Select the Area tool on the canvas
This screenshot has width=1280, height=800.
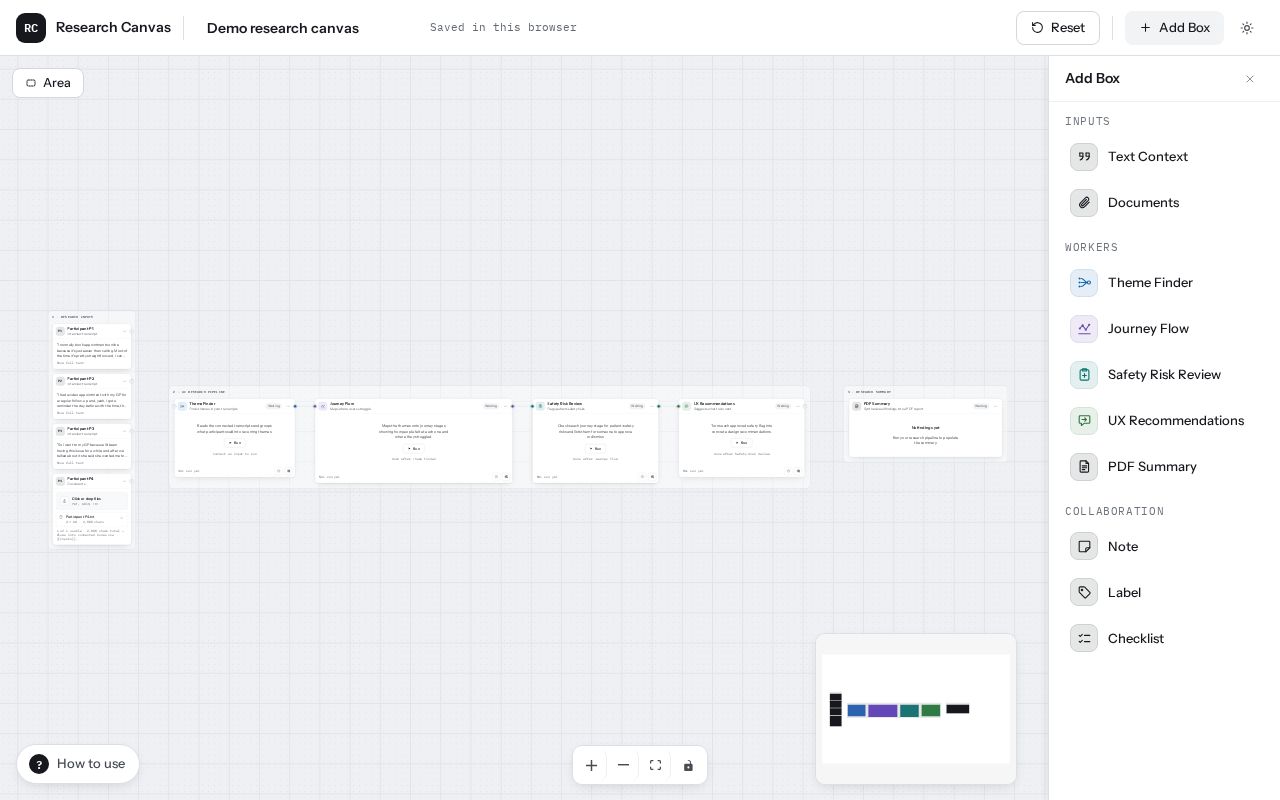point(48,83)
